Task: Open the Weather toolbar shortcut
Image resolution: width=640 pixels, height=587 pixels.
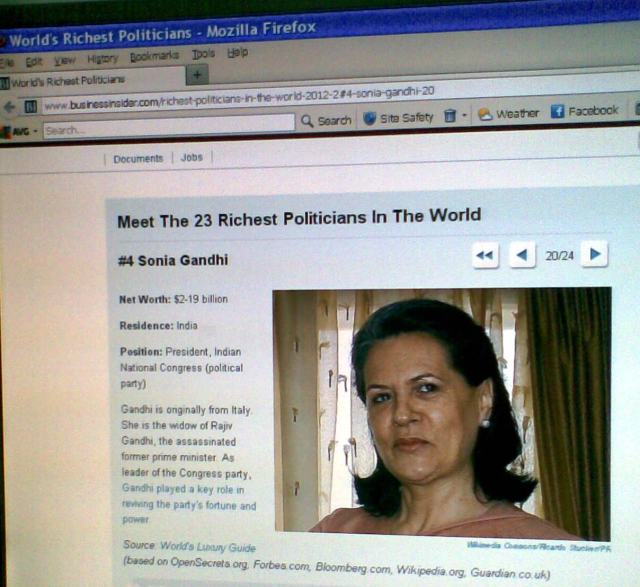Action: pos(508,114)
